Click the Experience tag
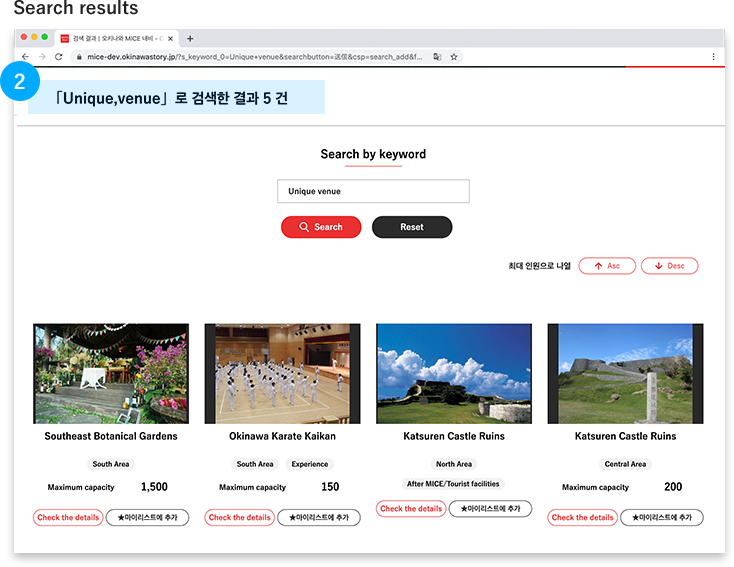 [x=310, y=464]
